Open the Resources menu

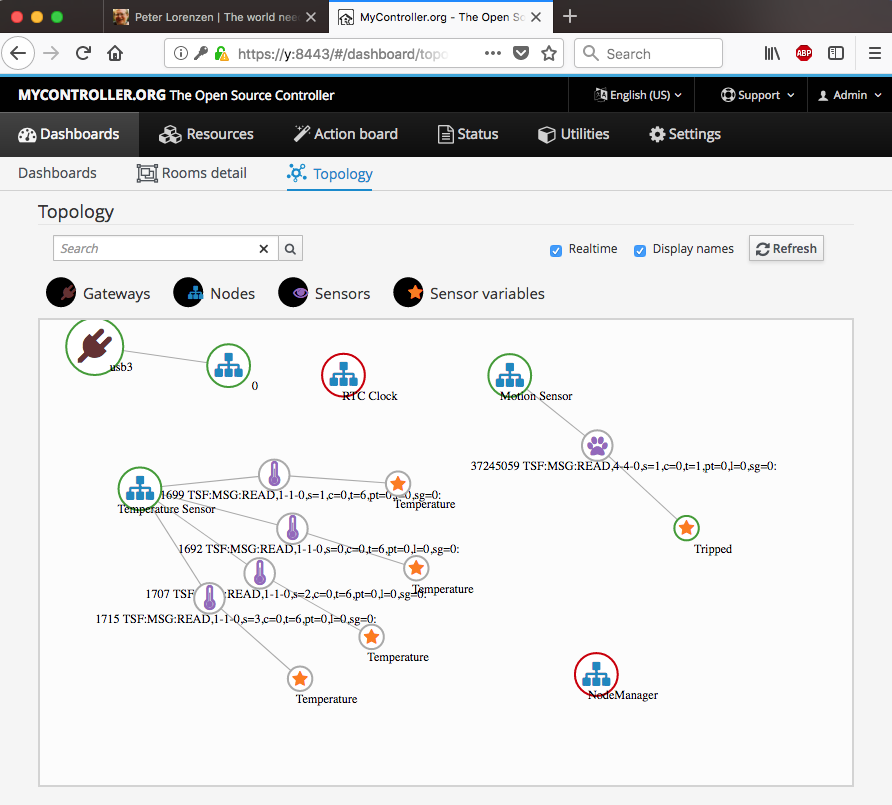click(x=206, y=134)
